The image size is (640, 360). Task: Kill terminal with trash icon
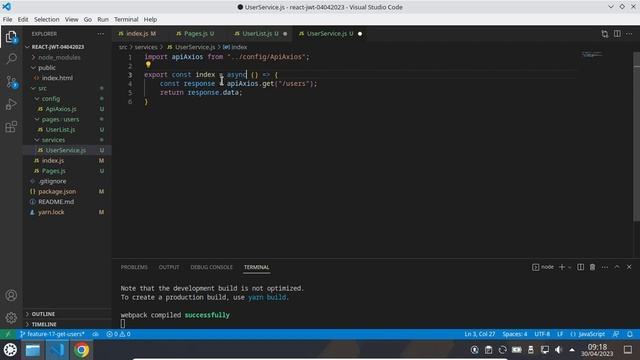coord(592,267)
